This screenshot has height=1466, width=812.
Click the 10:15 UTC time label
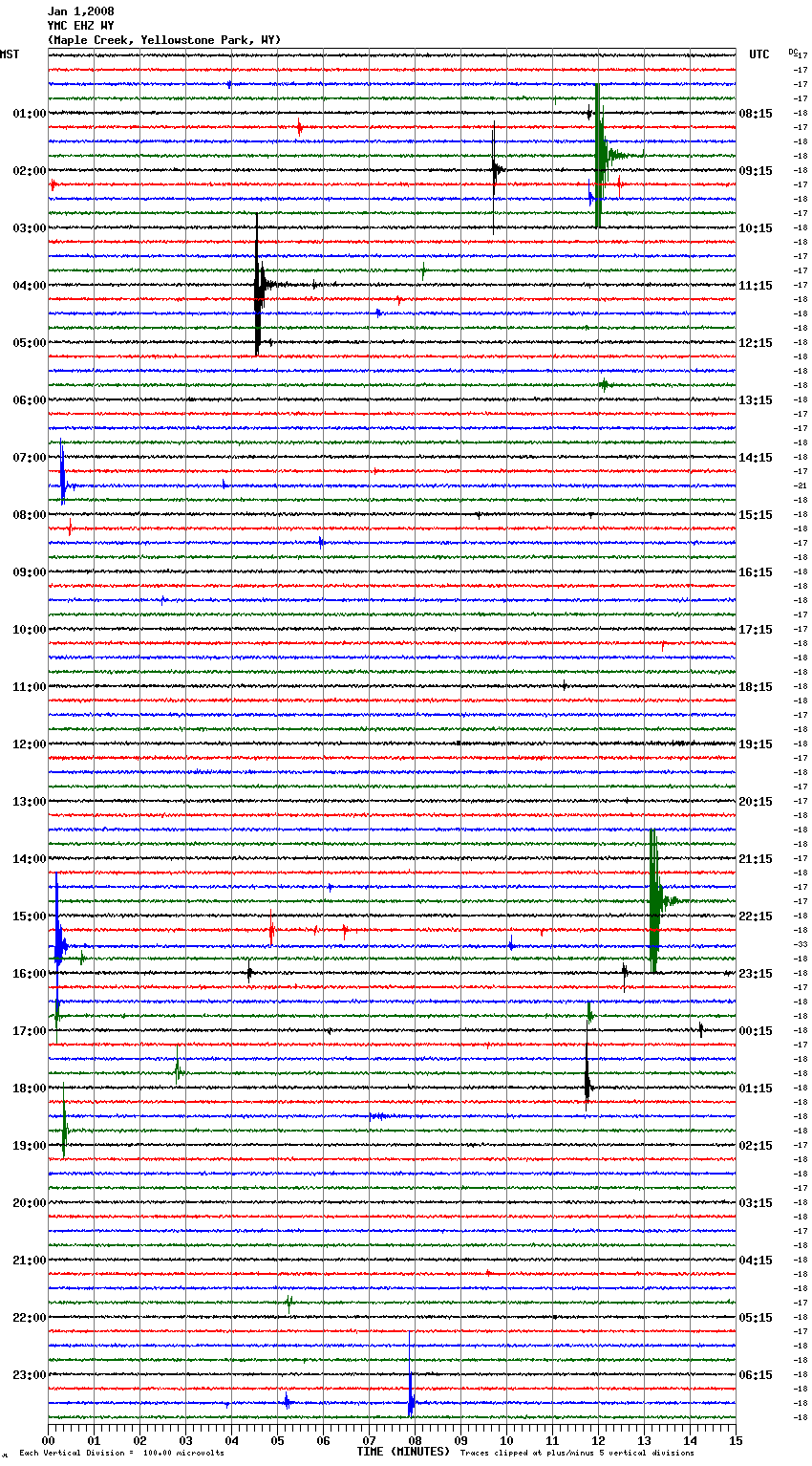756,228
